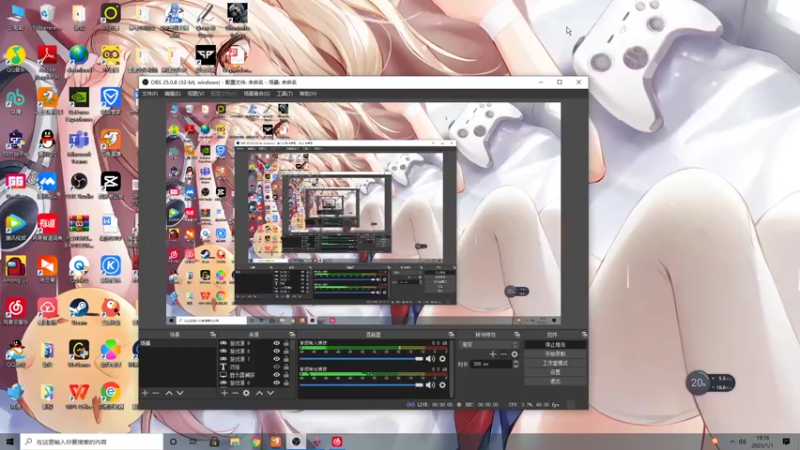The width and height of the screenshot is (800, 450).
Task: Pop out the Scene Transitions dock panel
Action: pyautogui.click(x=517, y=335)
